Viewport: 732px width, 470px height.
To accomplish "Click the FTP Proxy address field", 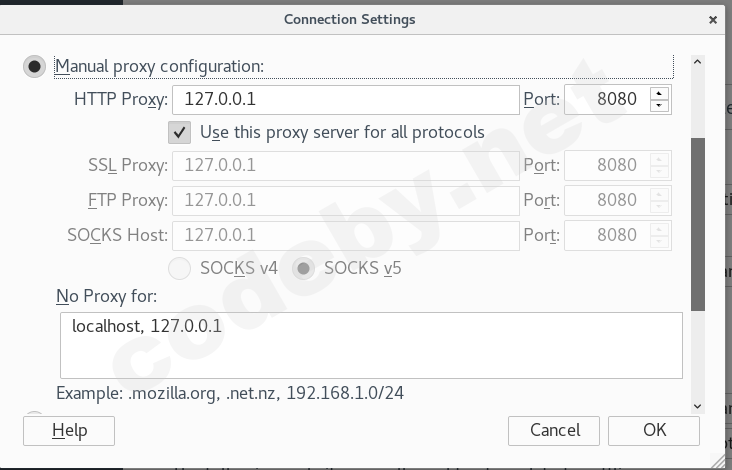I will tap(345, 200).
